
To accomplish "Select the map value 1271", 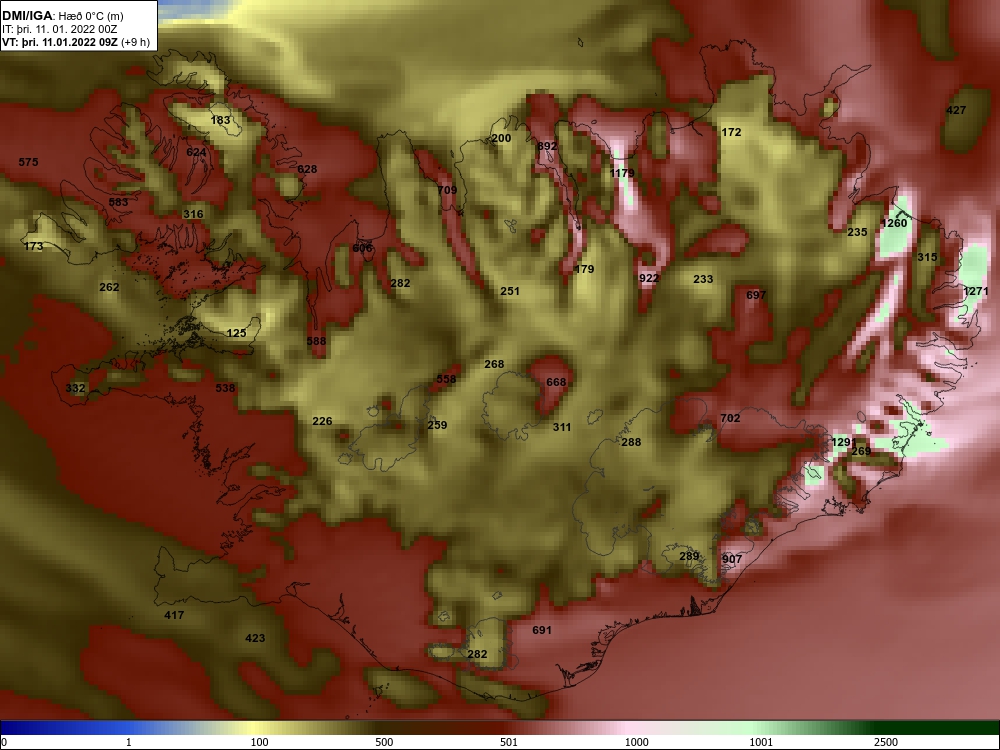I will tap(976, 291).
